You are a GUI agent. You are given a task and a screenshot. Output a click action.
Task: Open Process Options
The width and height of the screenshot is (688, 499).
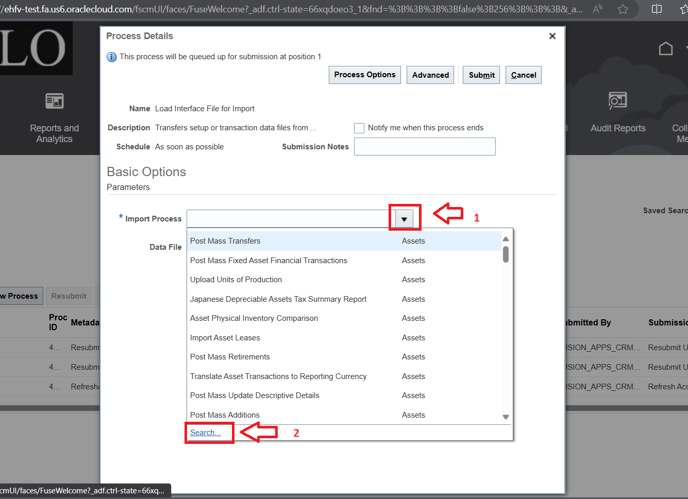pos(365,75)
